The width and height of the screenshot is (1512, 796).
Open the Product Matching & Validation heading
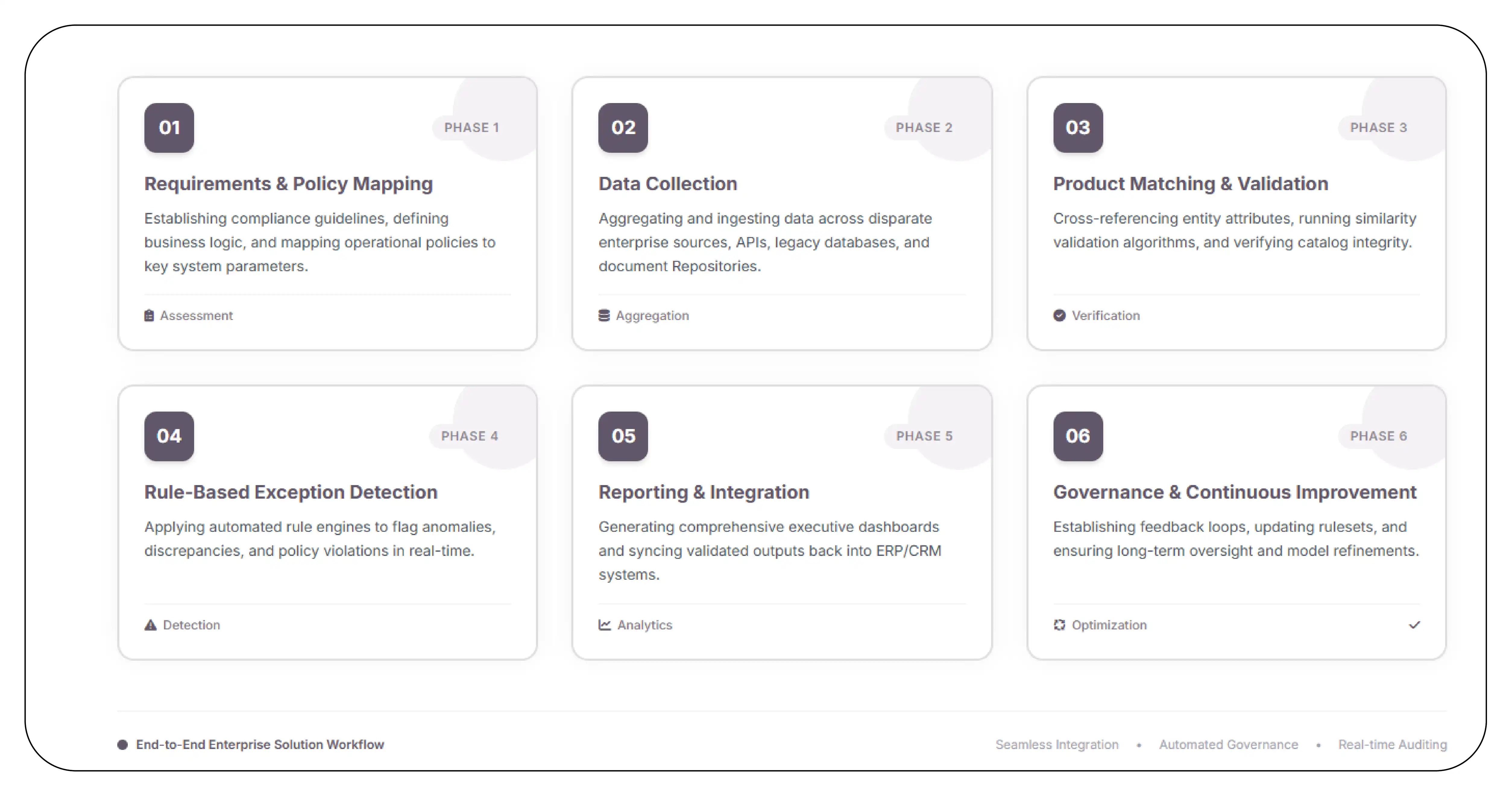click(x=1191, y=184)
